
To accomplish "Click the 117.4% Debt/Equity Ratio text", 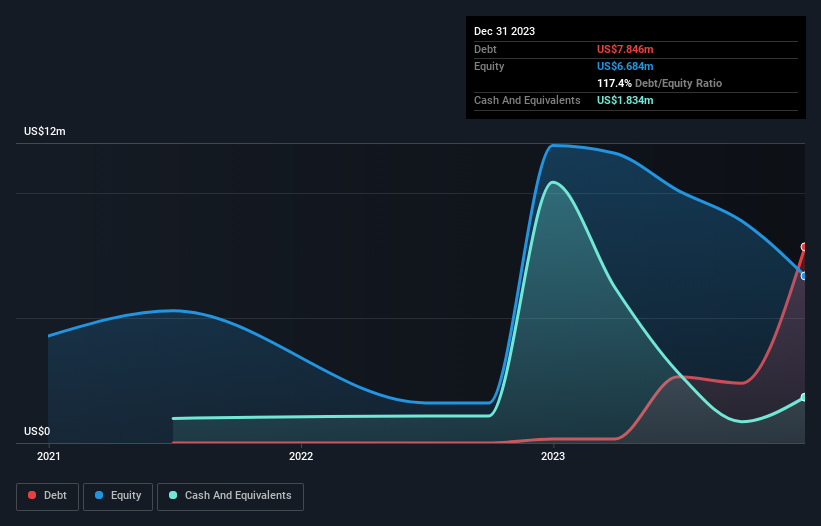I will [x=659, y=83].
